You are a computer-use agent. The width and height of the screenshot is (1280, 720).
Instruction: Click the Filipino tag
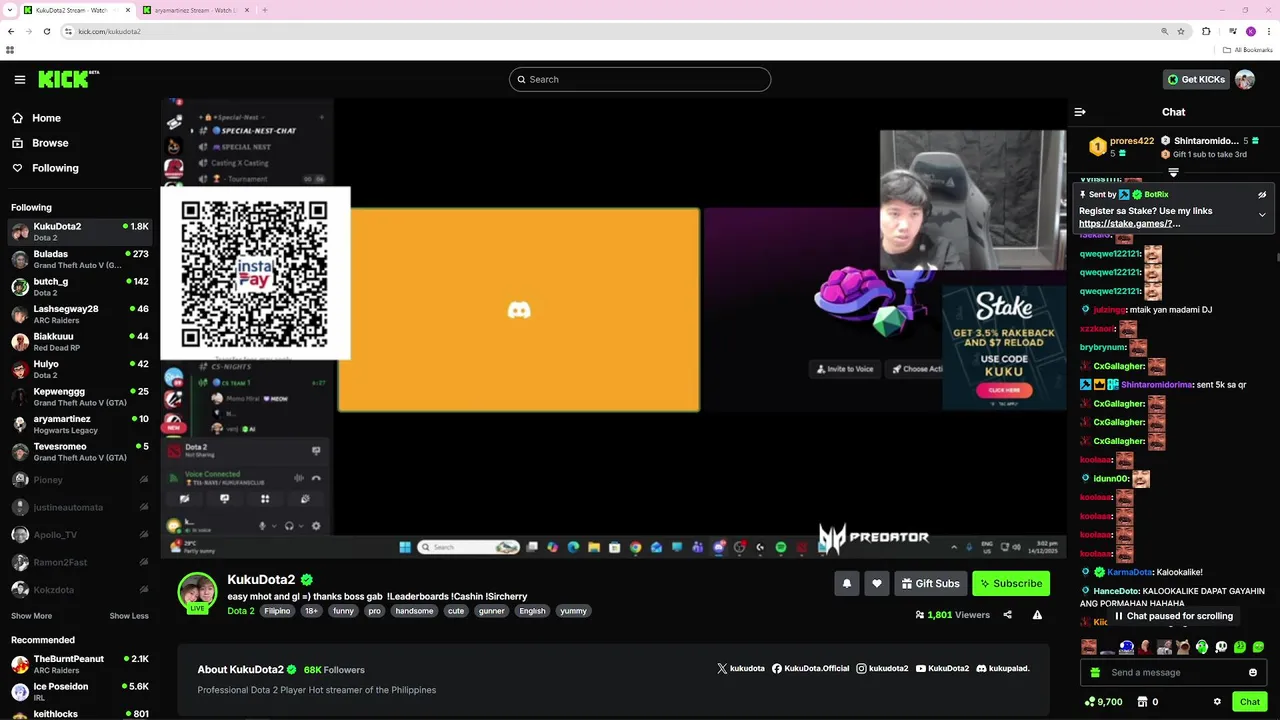(277, 611)
